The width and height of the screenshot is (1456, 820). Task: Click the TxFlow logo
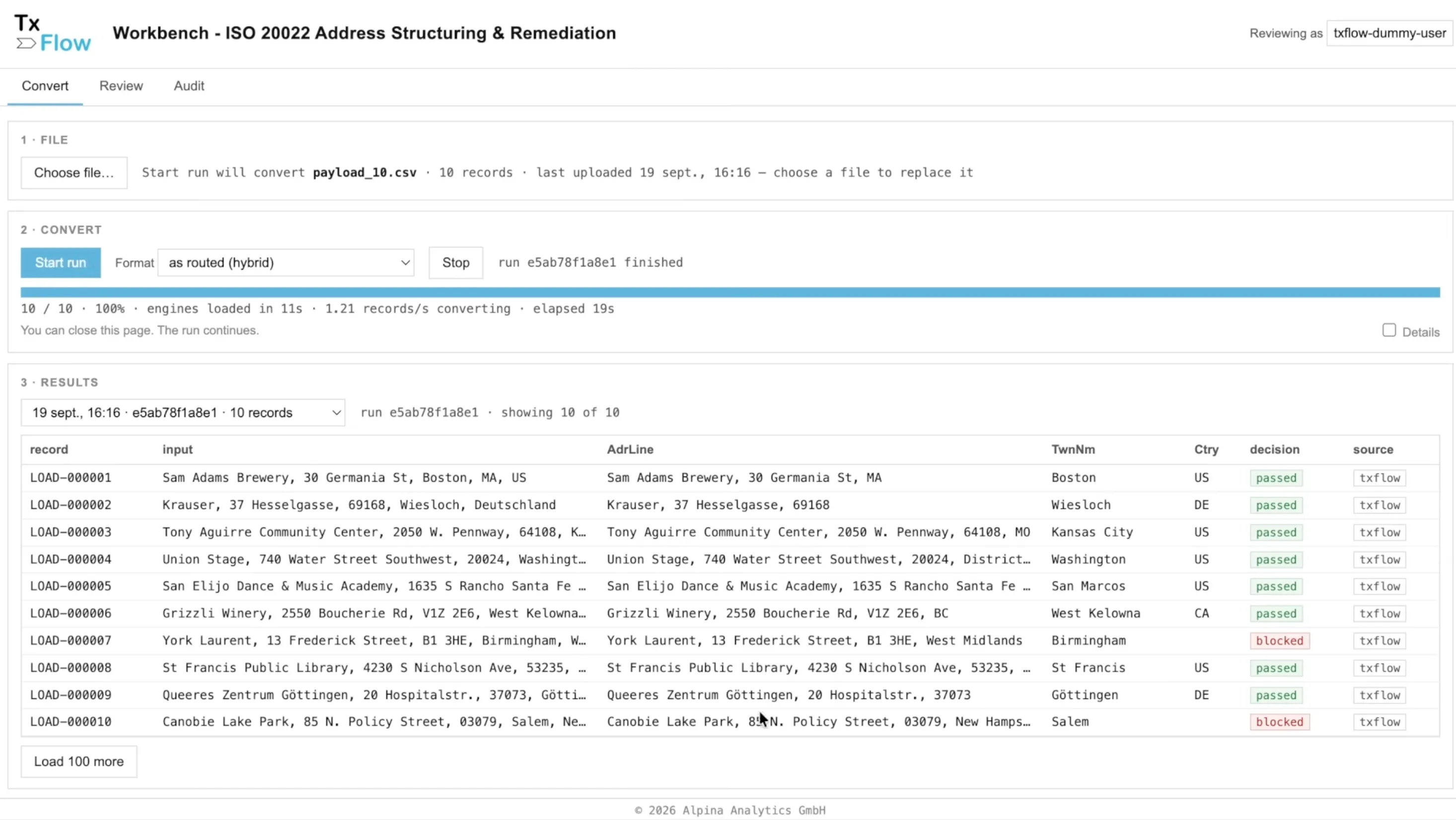pos(53,33)
